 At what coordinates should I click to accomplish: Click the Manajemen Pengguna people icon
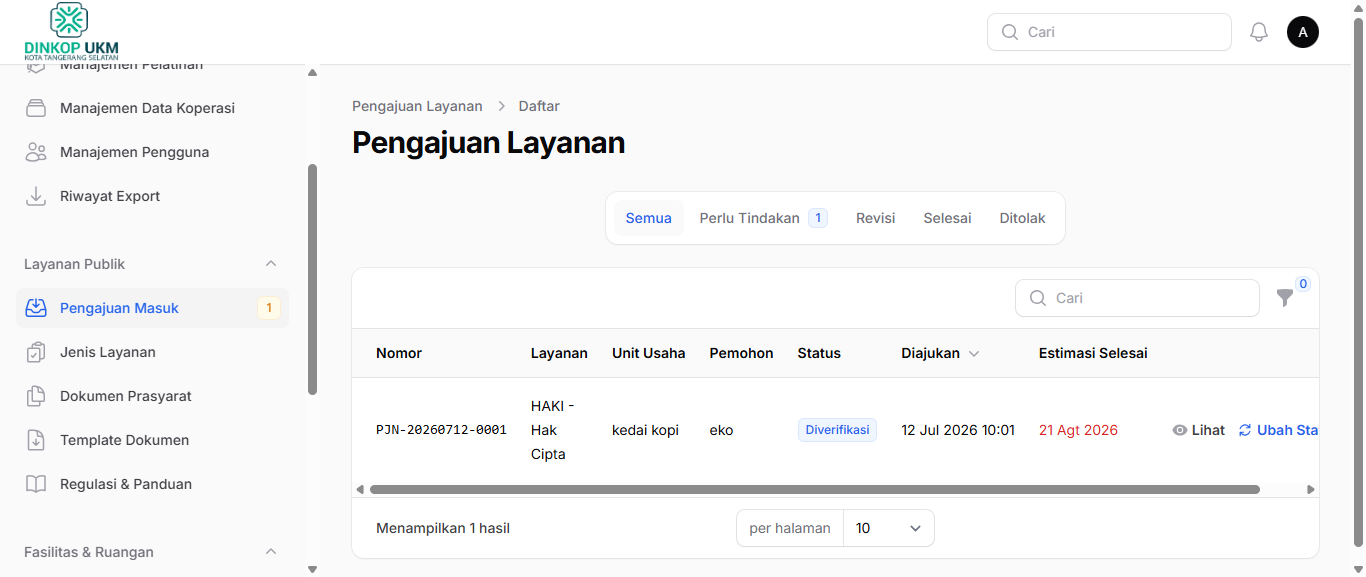coord(36,152)
